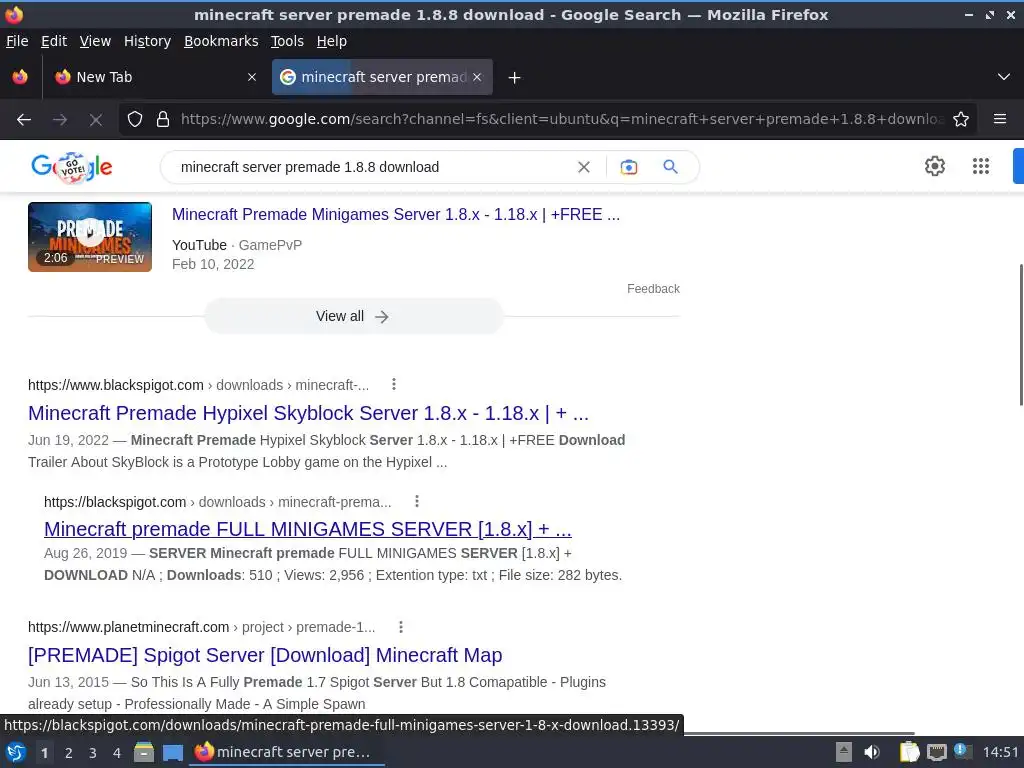This screenshot has height=768, width=1024.
Task: Open options for blackspigot.com Hypixel result
Action: [394, 385]
